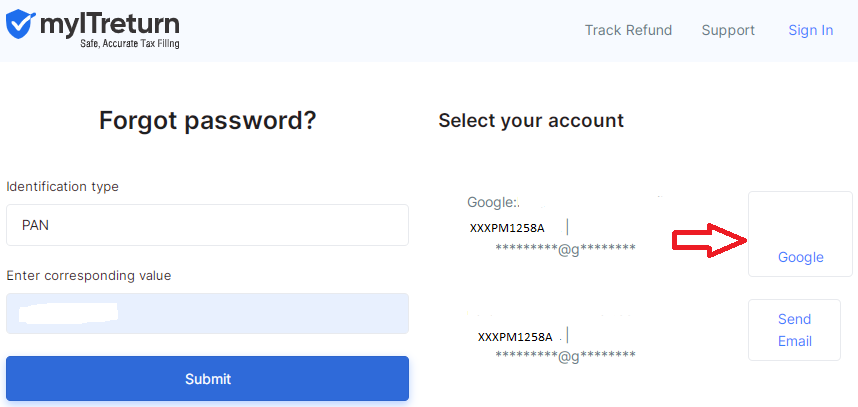Click the Identification type label
The width and height of the screenshot is (858, 407).
[x=62, y=187]
